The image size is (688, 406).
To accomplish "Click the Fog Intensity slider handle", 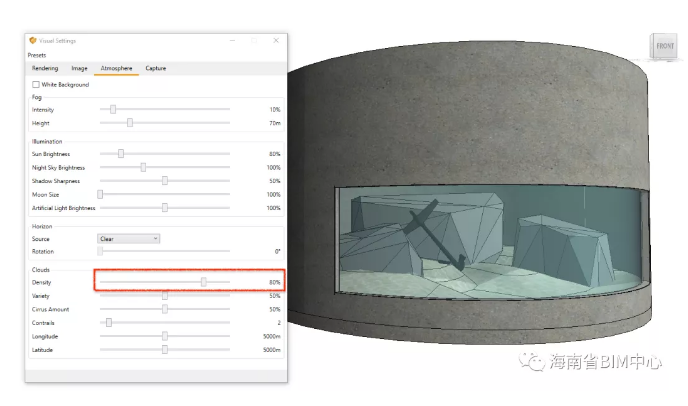I will click(x=113, y=109).
